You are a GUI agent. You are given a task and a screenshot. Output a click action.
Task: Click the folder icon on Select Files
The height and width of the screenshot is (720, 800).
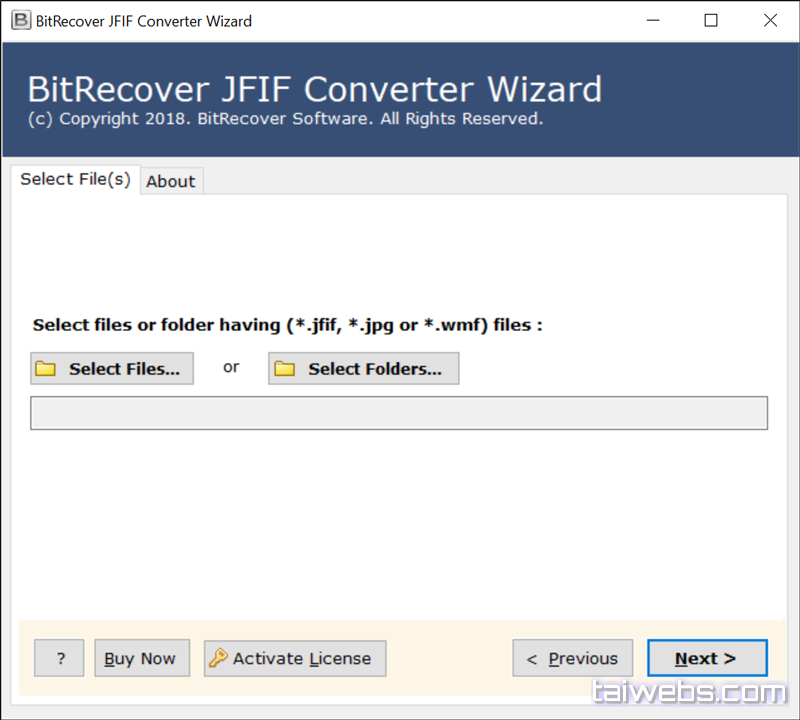(x=46, y=369)
